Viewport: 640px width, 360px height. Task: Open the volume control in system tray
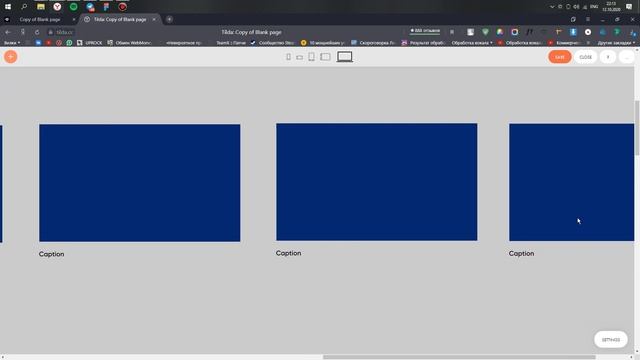pos(576,7)
